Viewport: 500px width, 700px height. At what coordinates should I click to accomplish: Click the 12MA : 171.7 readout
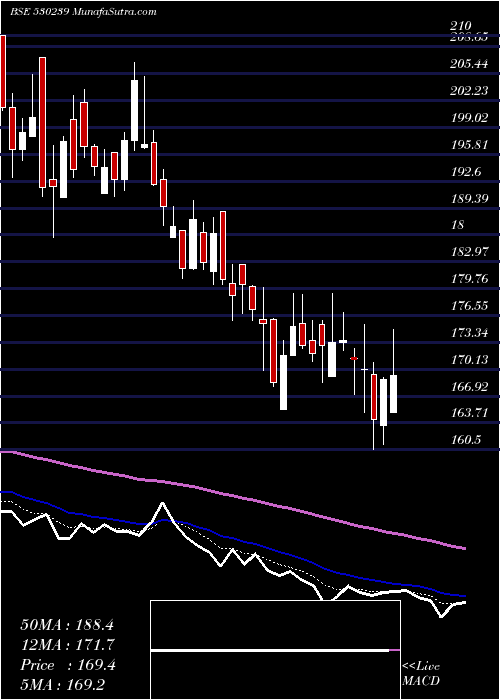pyautogui.click(x=67, y=645)
